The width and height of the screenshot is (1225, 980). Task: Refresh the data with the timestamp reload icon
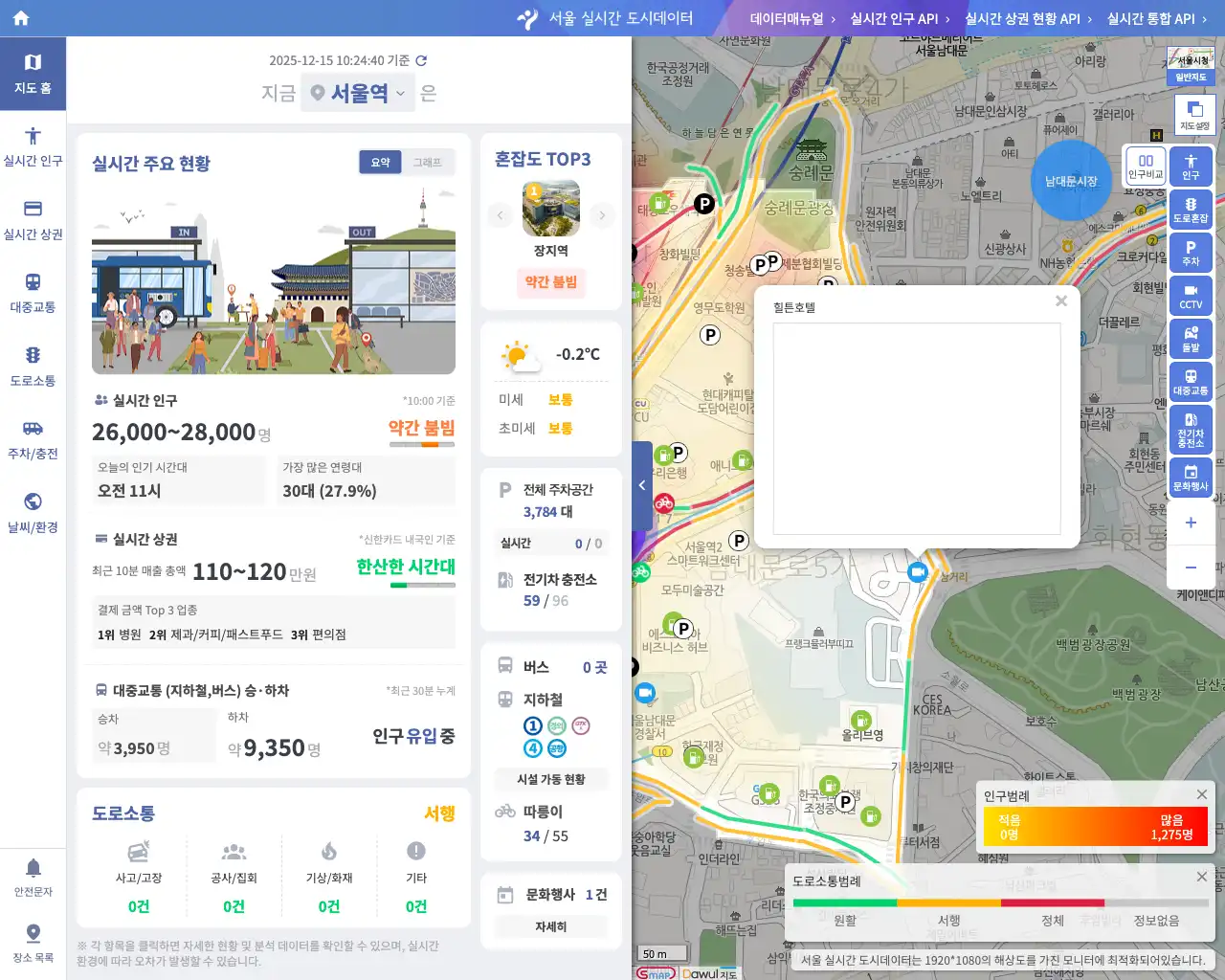[420, 58]
